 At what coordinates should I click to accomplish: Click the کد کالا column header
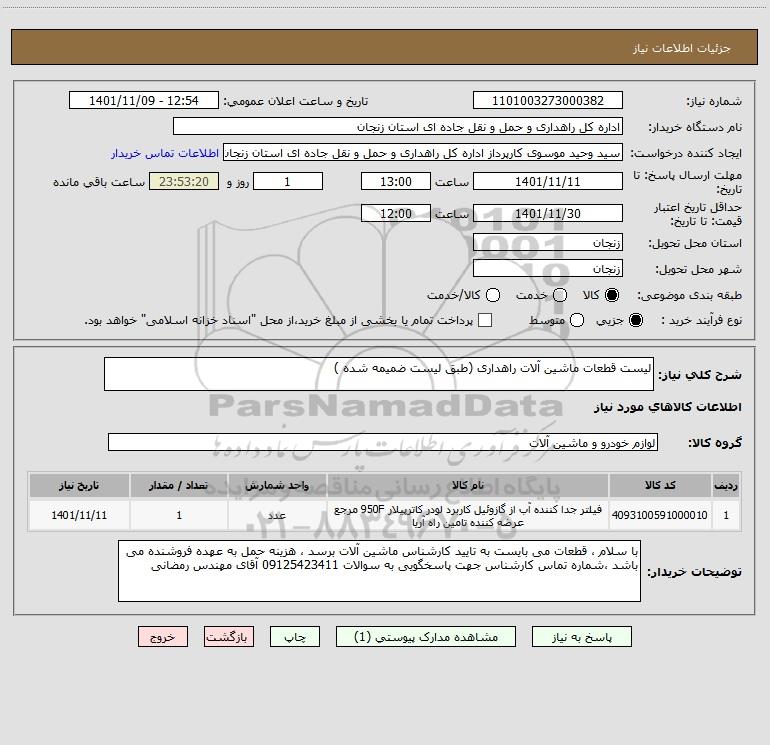click(x=660, y=485)
